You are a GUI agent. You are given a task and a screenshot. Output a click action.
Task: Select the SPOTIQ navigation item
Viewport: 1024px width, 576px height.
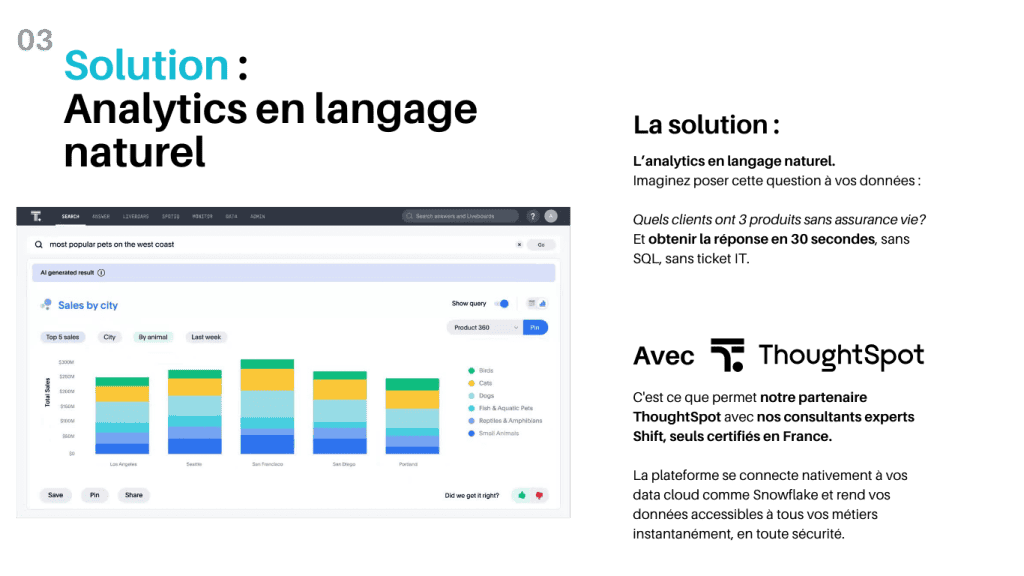pos(170,217)
